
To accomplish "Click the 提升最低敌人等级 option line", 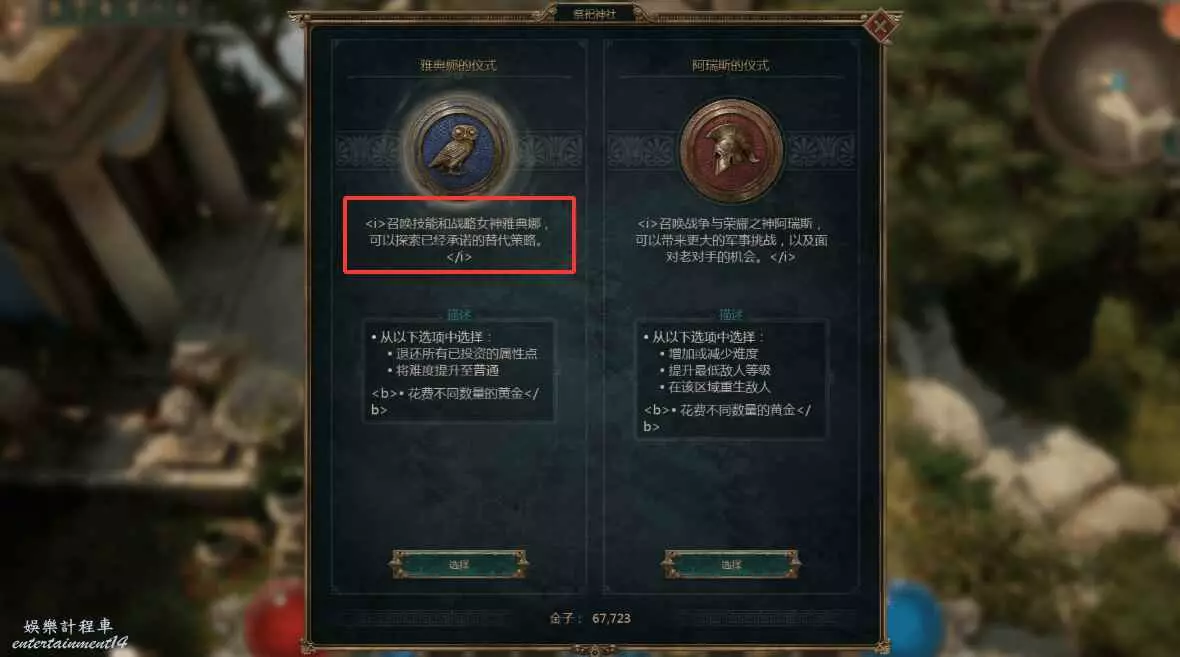I will (715, 370).
